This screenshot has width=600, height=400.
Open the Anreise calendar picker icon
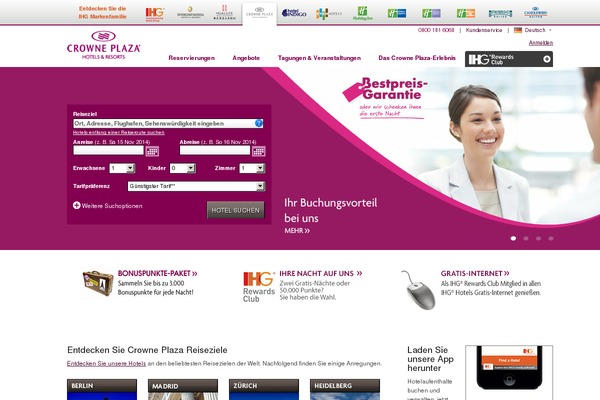coord(152,151)
